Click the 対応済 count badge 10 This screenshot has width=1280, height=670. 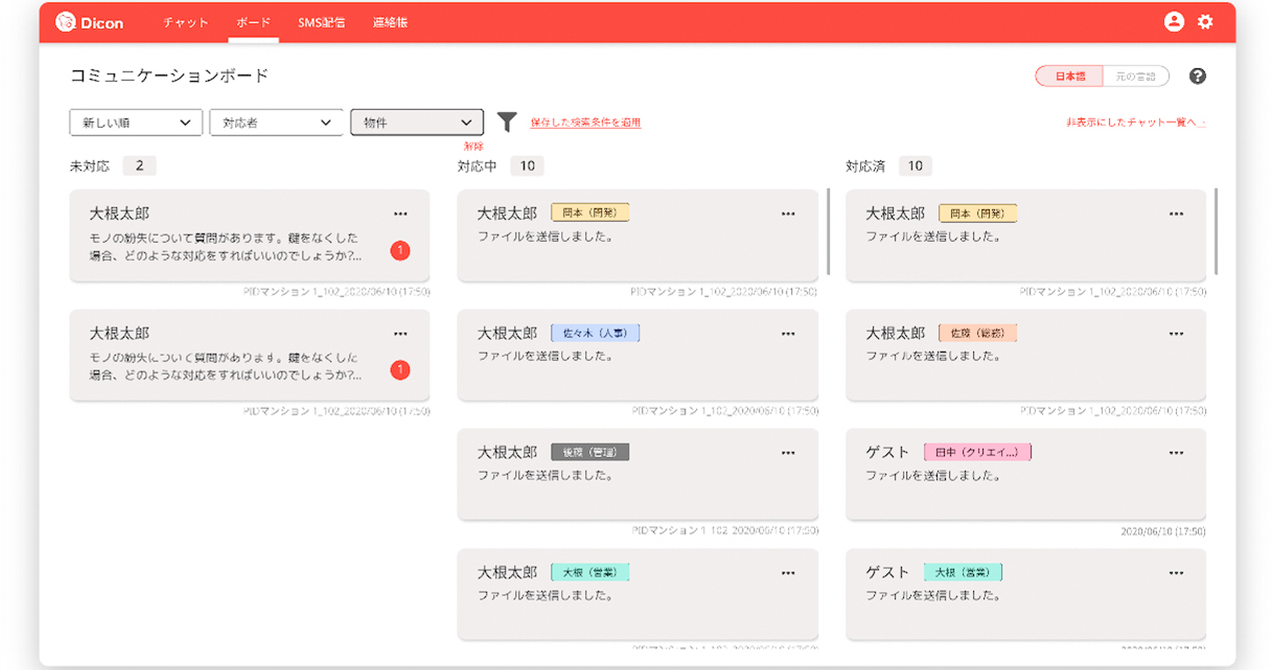(915, 166)
